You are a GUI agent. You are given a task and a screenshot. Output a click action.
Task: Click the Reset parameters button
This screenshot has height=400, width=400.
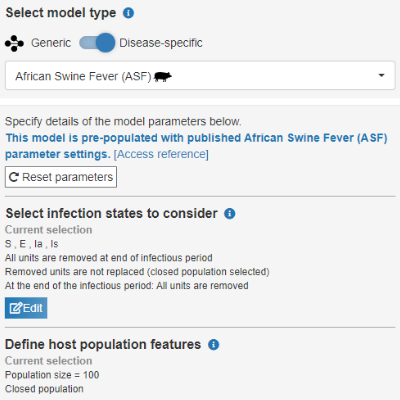(61, 177)
